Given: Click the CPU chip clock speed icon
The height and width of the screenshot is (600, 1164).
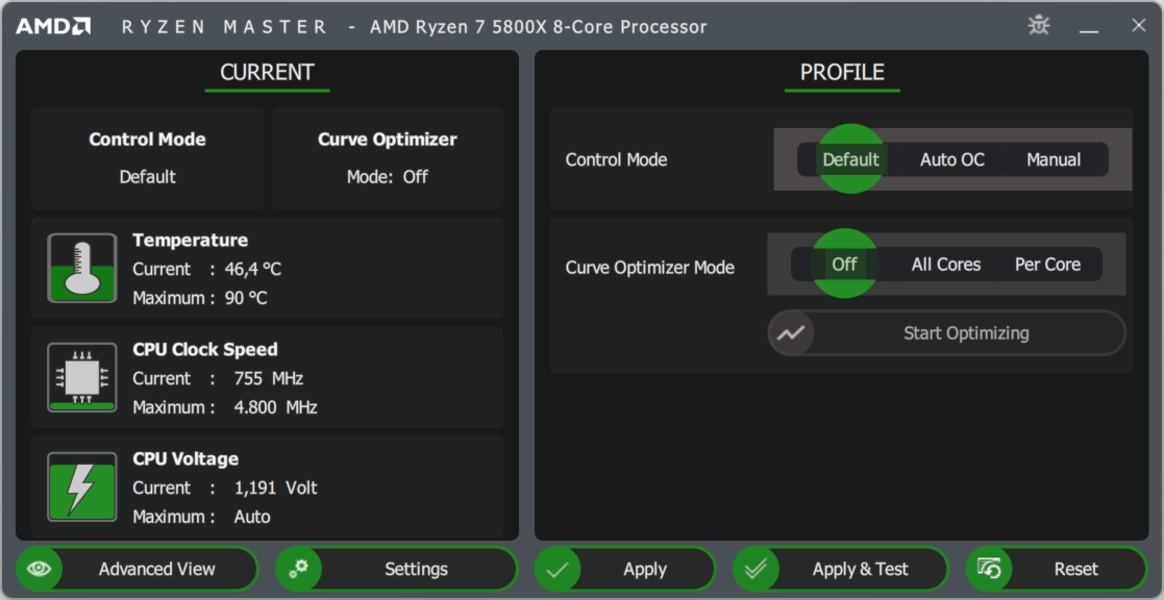Looking at the screenshot, I should pos(82,378).
